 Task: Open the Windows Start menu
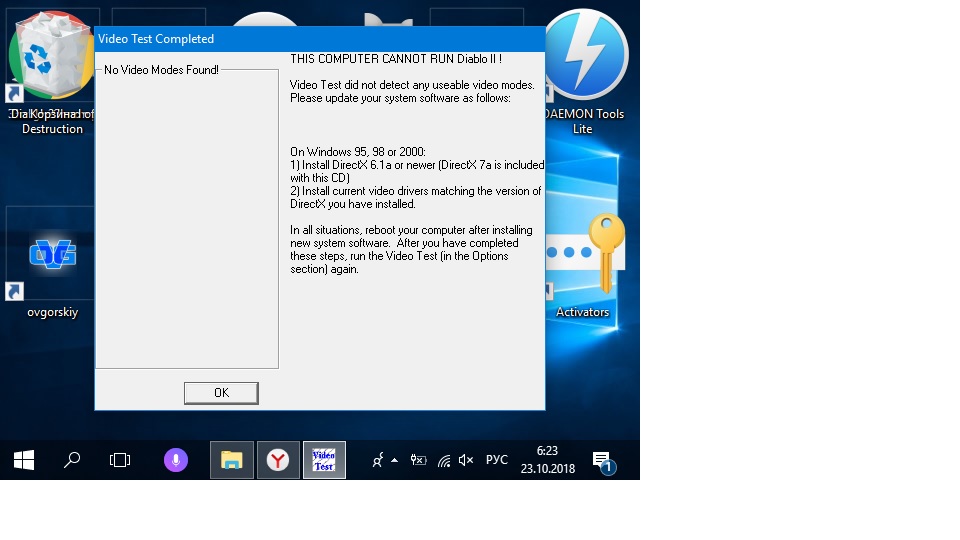pyautogui.click(x=24, y=460)
